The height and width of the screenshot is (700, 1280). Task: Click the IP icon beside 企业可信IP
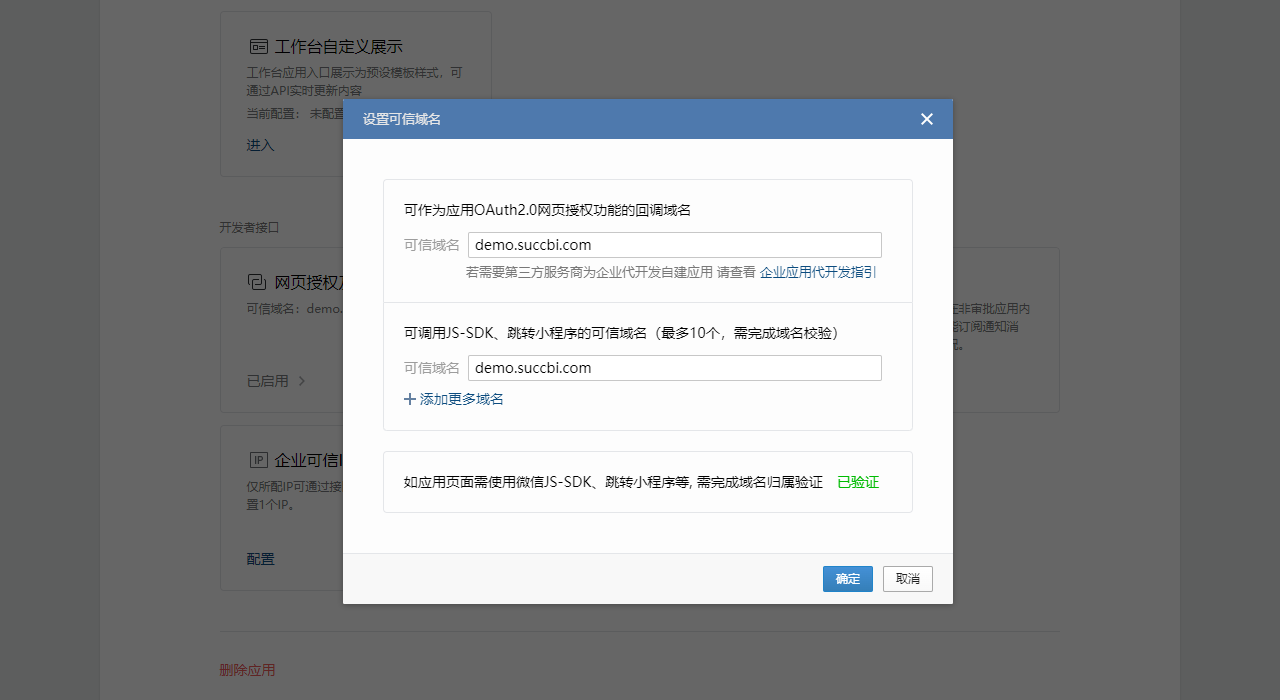click(257, 459)
